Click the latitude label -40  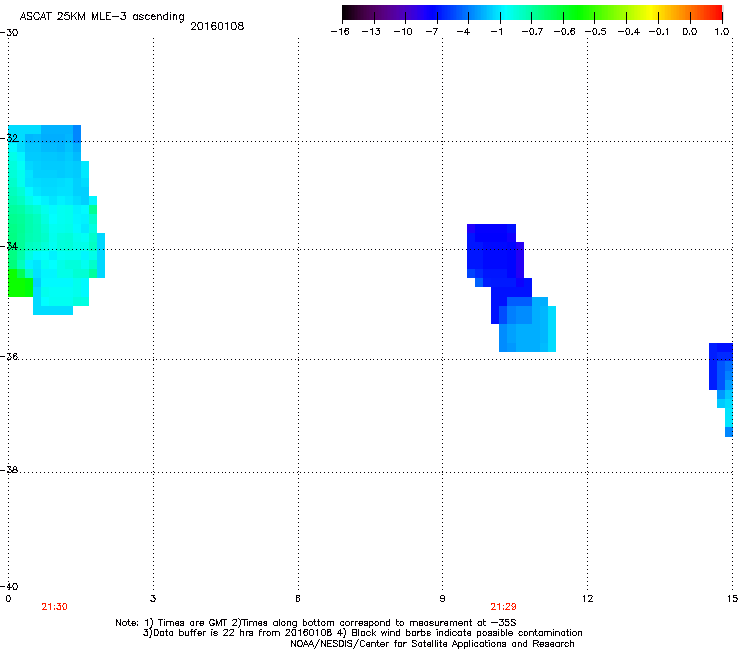click(x=9, y=586)
